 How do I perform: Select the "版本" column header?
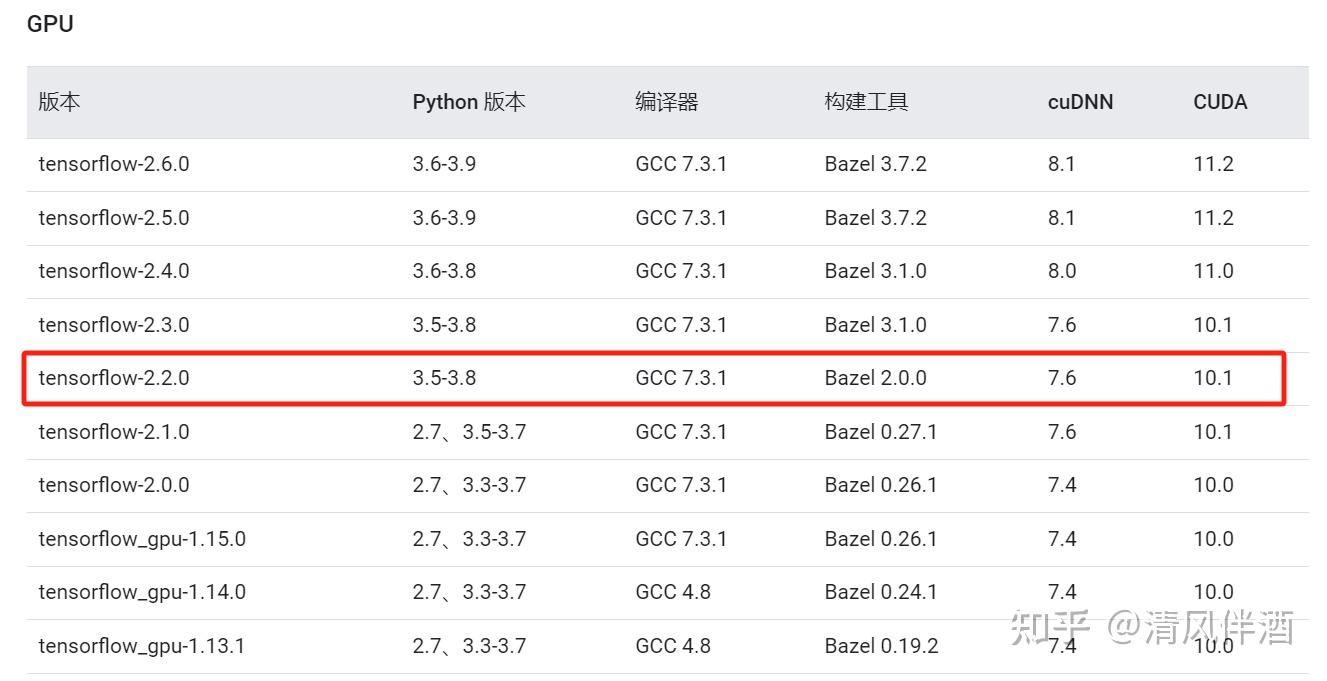click(59, 102)
